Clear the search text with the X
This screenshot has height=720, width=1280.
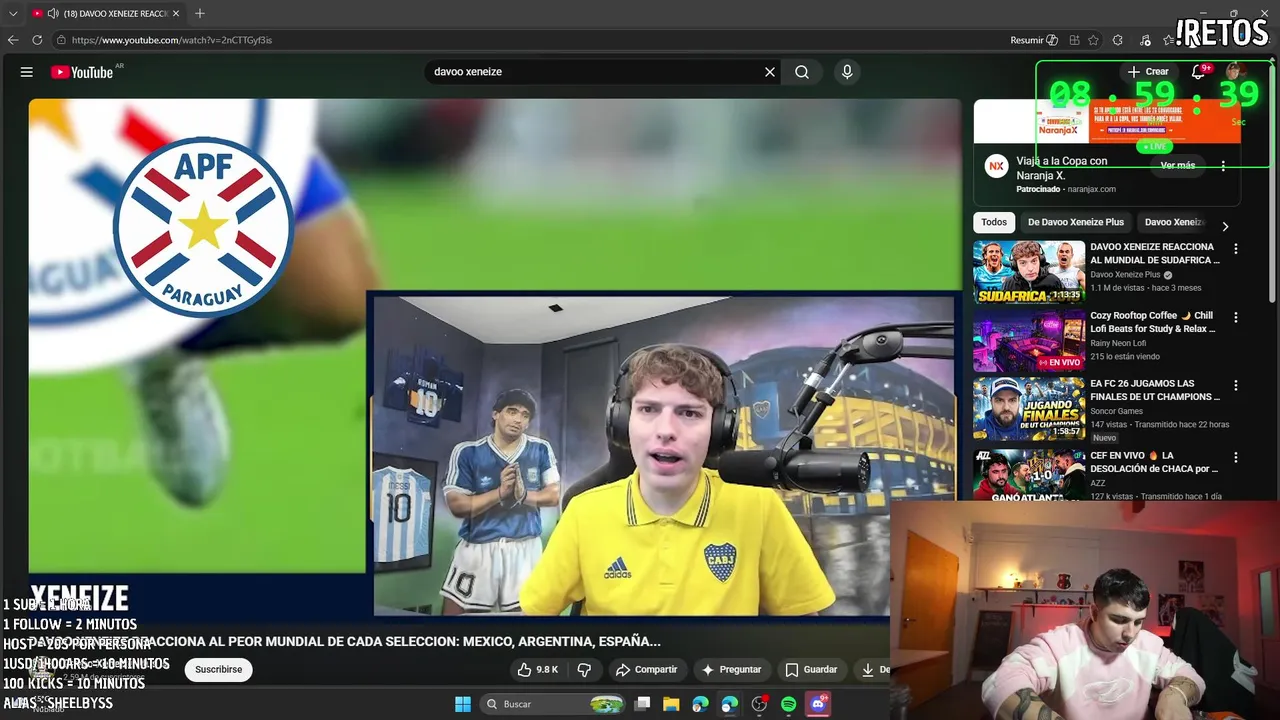(770, 72)
